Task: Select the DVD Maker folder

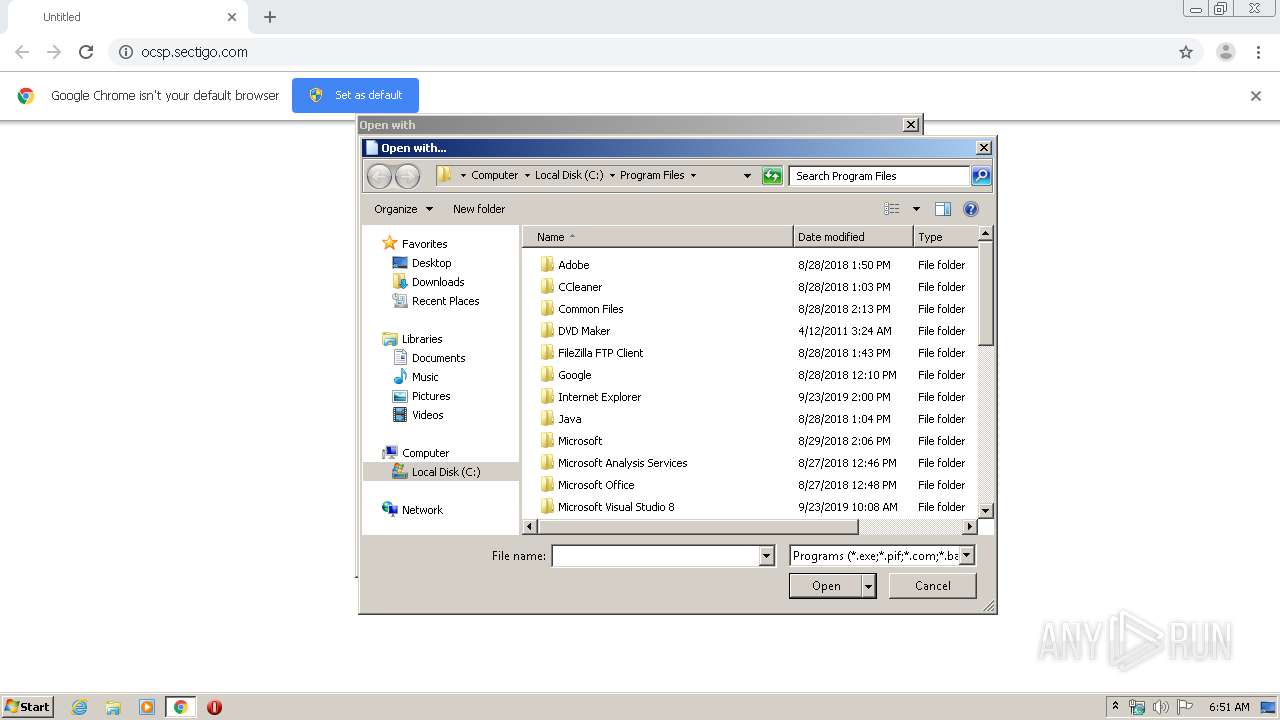Action: pyautogui.click(x=584, y=331)
